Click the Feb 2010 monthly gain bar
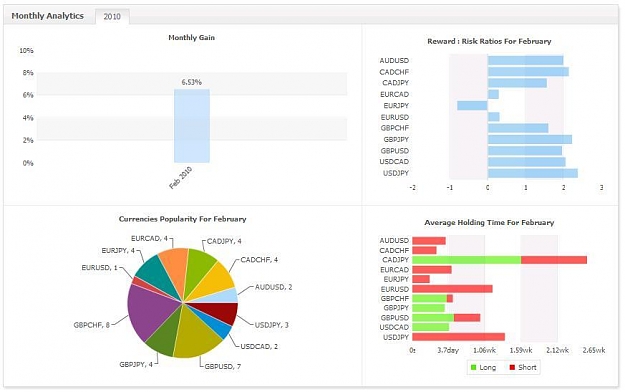 (192, 126)
